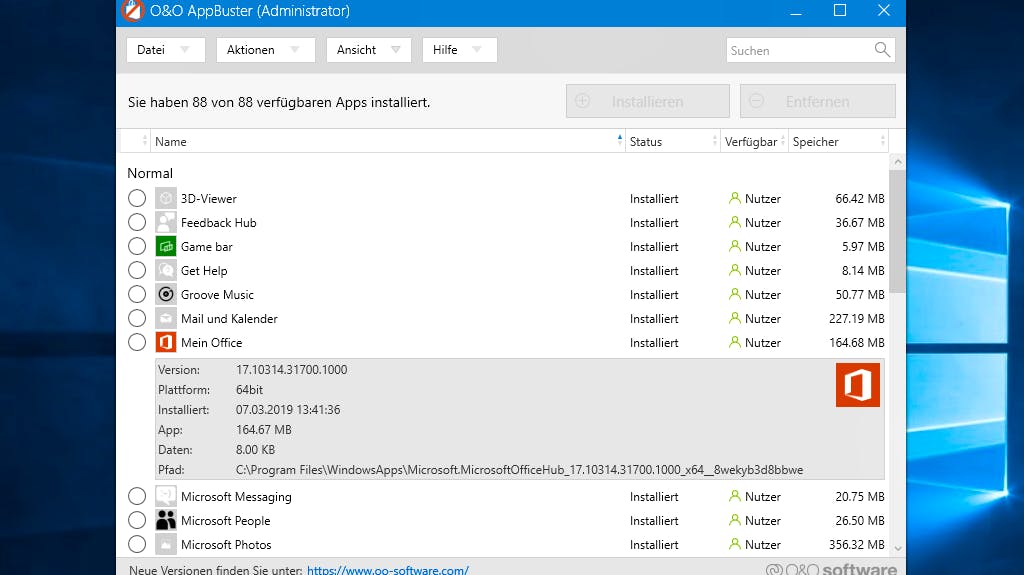Click the Feedback Hub app icon

(x=166, y=222)
